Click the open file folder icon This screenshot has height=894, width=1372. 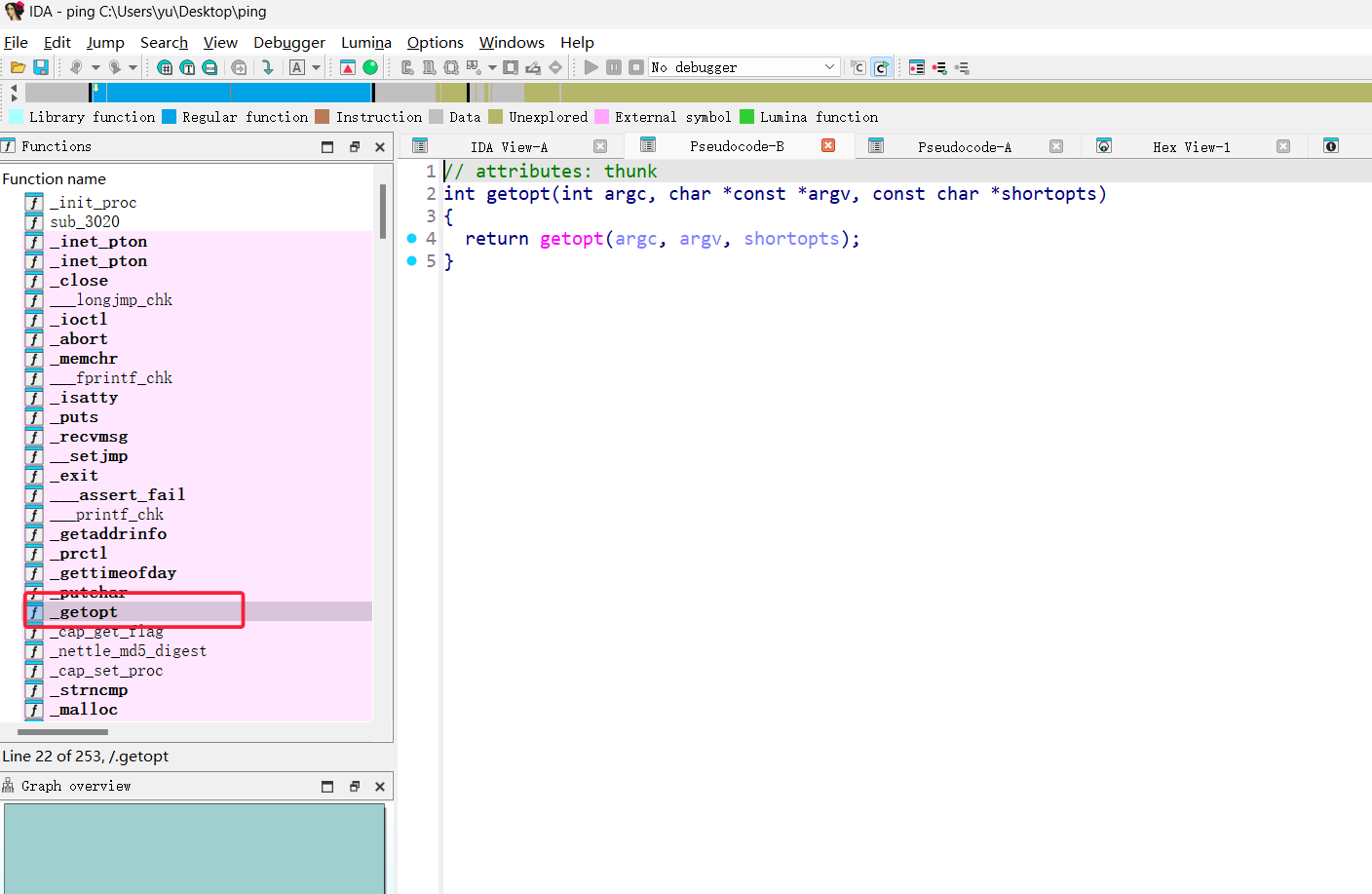point(18,67)
